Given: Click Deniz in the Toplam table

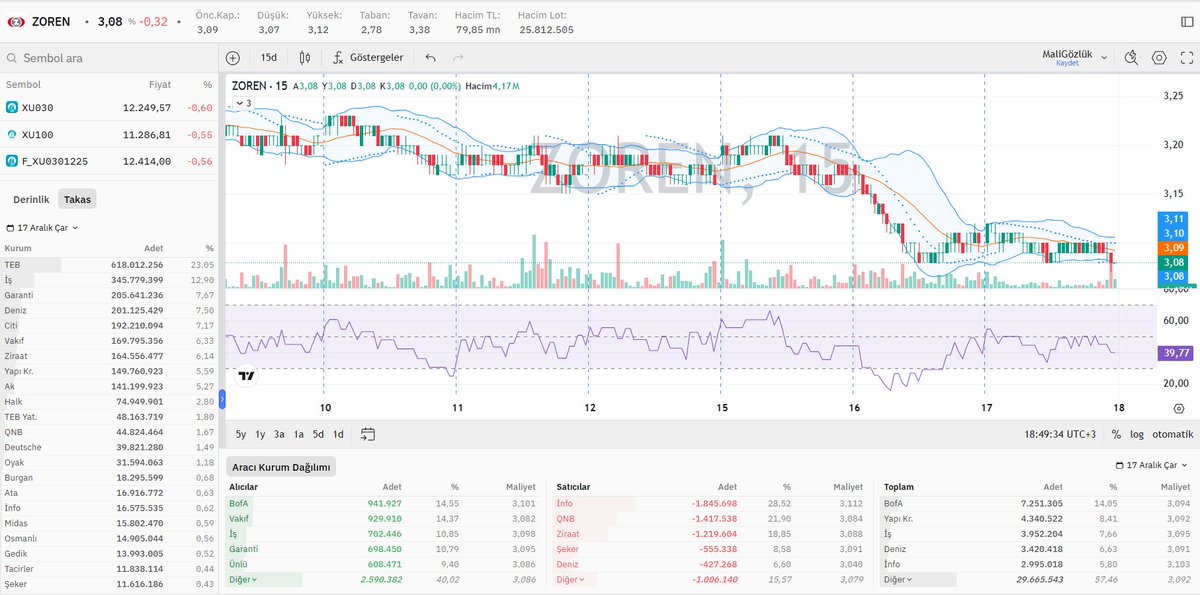Looking at the screenshot, I should (x=895, y=549).
